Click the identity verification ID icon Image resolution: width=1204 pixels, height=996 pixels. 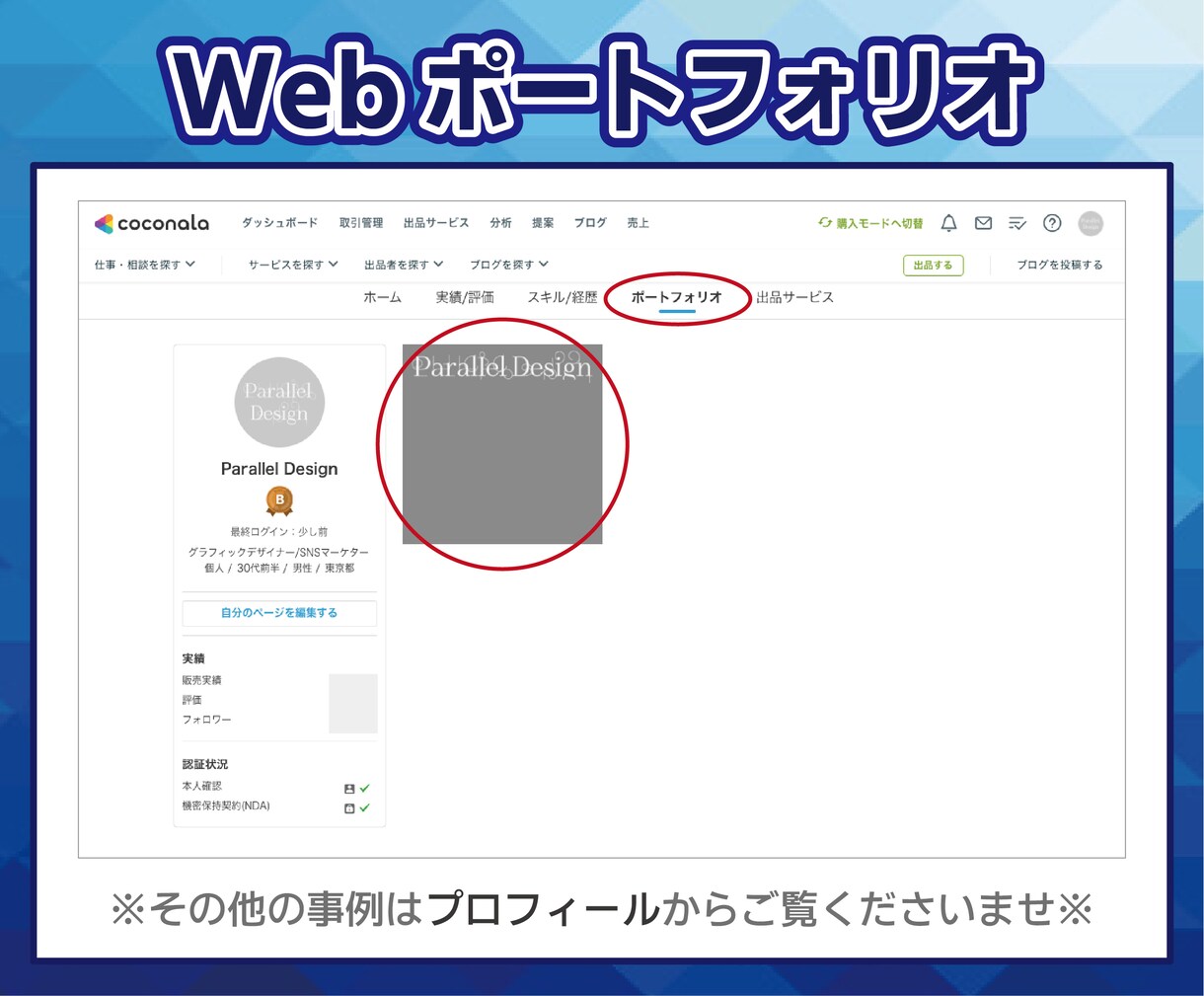click(349, 789)
